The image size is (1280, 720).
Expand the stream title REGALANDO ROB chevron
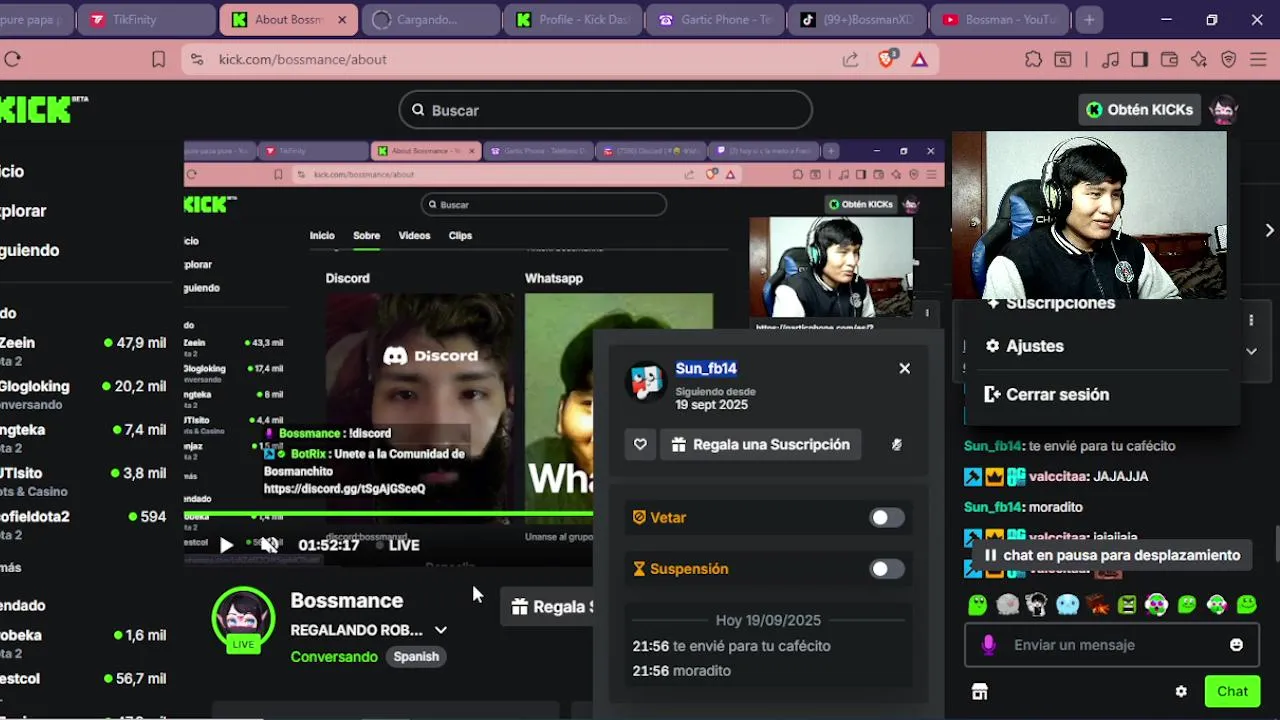[x=440, y=630]
